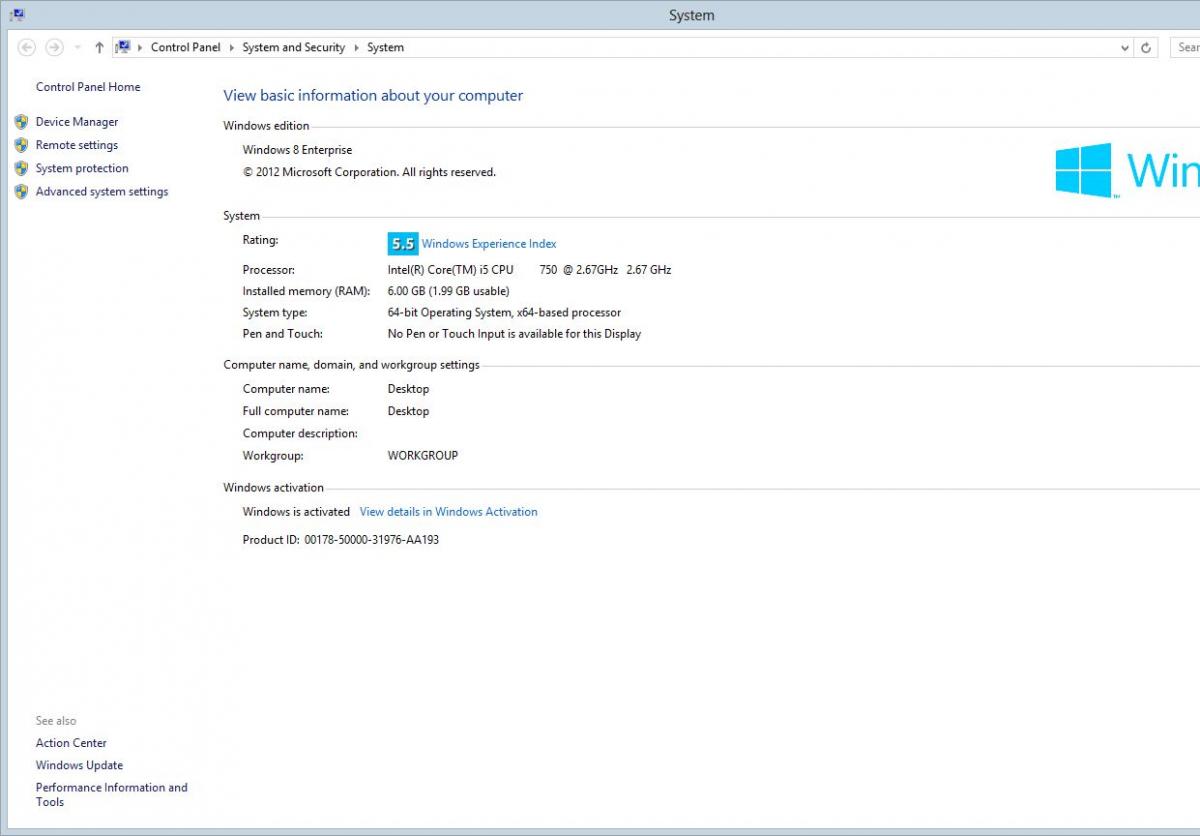Expand chevron after Control Panel breadcrumb
This screenshot has width=1200, height=836.
click(x=231, y=47)
